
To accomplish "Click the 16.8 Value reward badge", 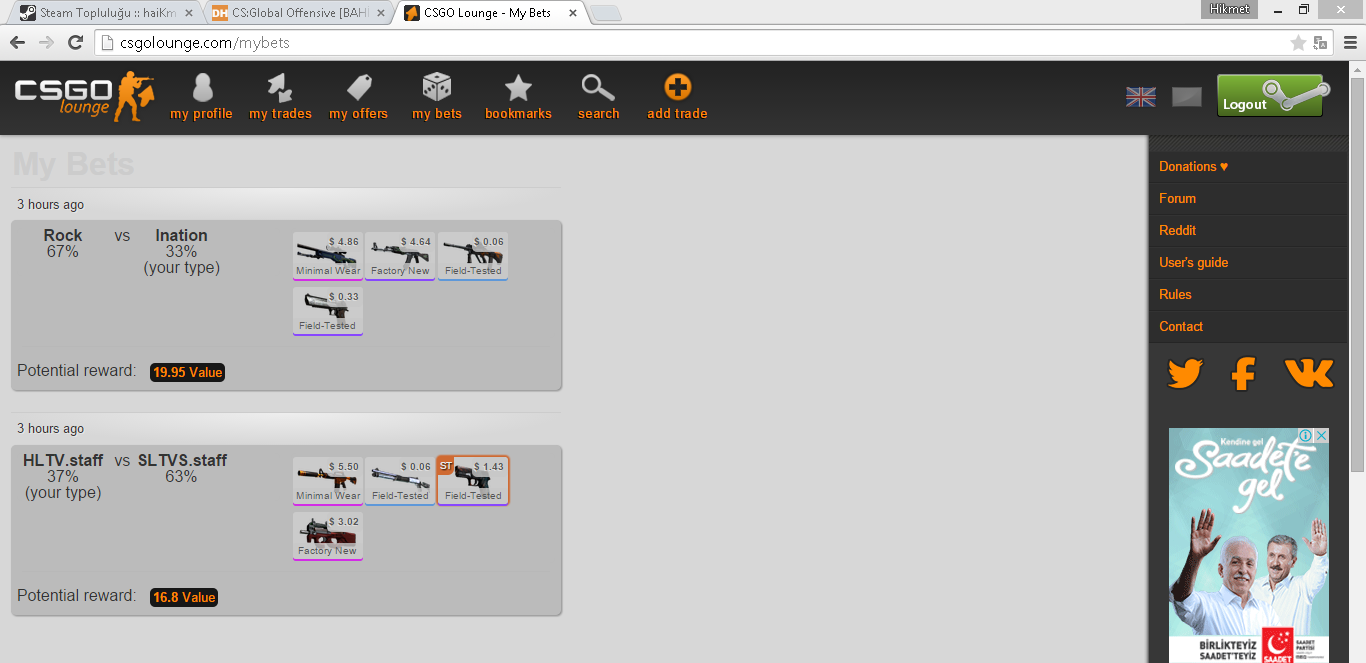I will 184,597.
